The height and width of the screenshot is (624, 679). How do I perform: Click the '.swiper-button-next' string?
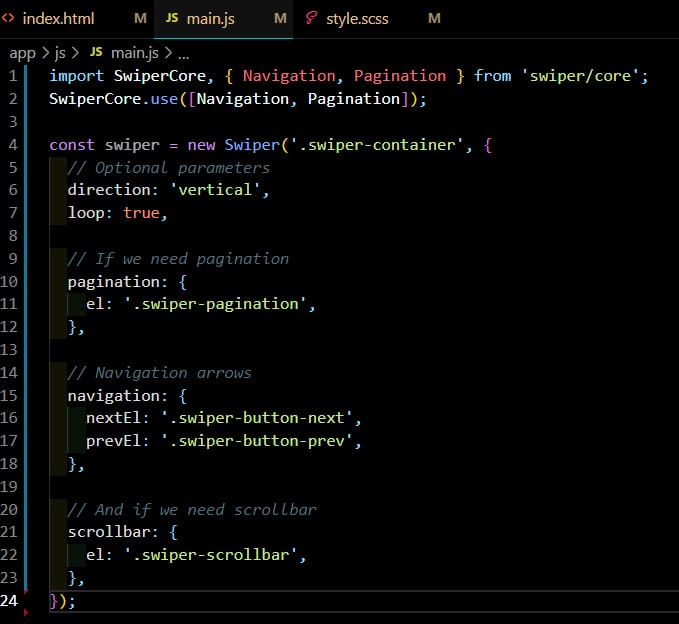(257, 418)
